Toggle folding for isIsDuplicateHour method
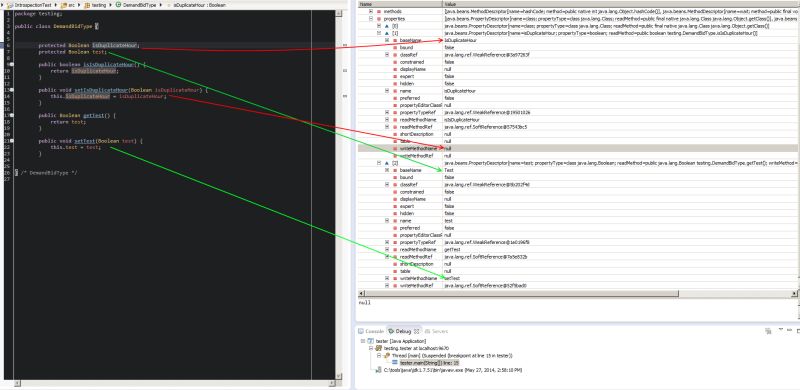Viewport: 800px width, 390px height. click(x=11, y=65)
